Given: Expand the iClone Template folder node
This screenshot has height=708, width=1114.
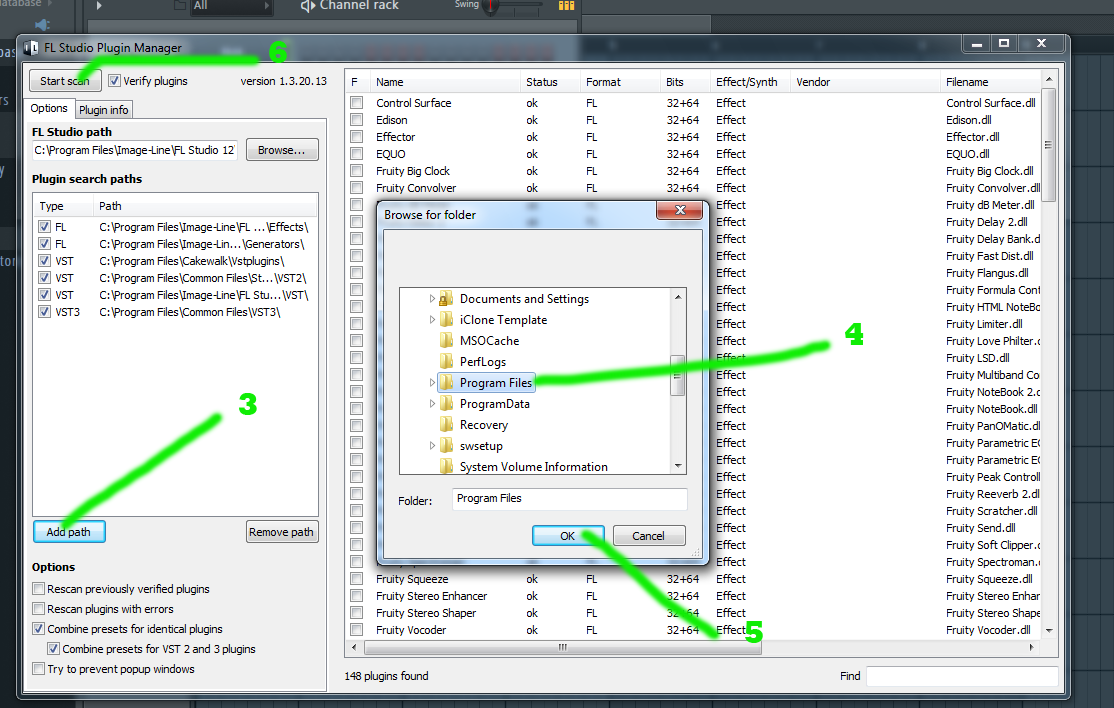Looking at the screenshot, I should pos(432,320).
